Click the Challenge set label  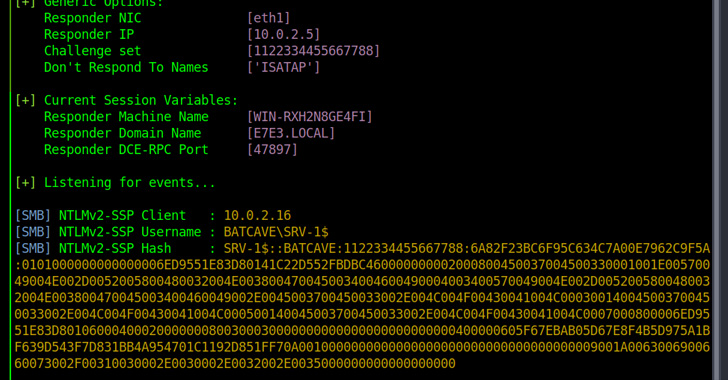pos(92,51)
